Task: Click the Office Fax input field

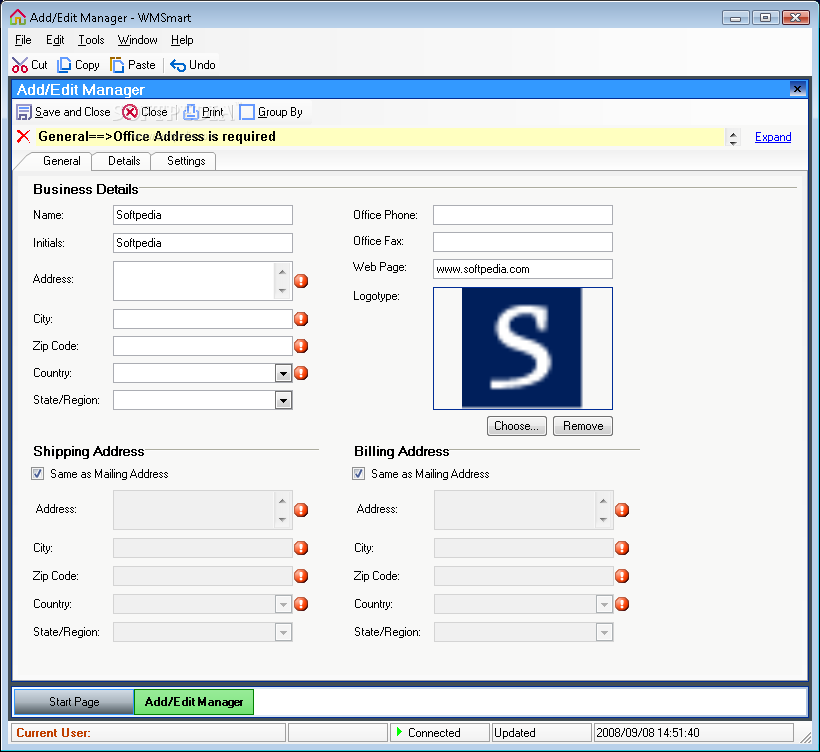Action: 523,242
